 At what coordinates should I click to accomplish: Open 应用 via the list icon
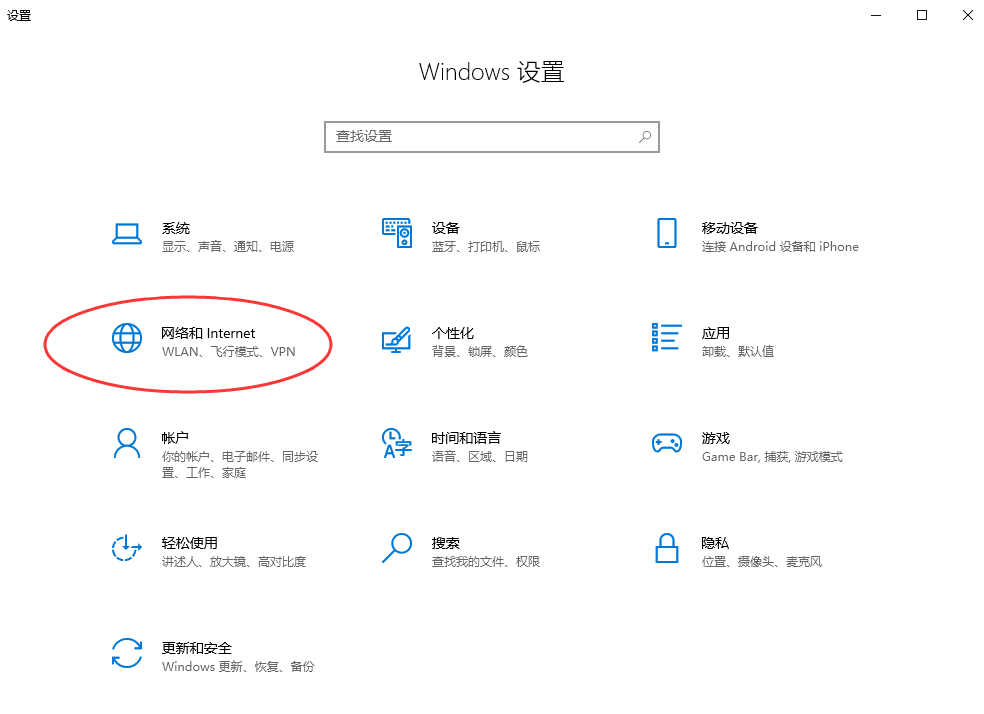click(666, 339)
